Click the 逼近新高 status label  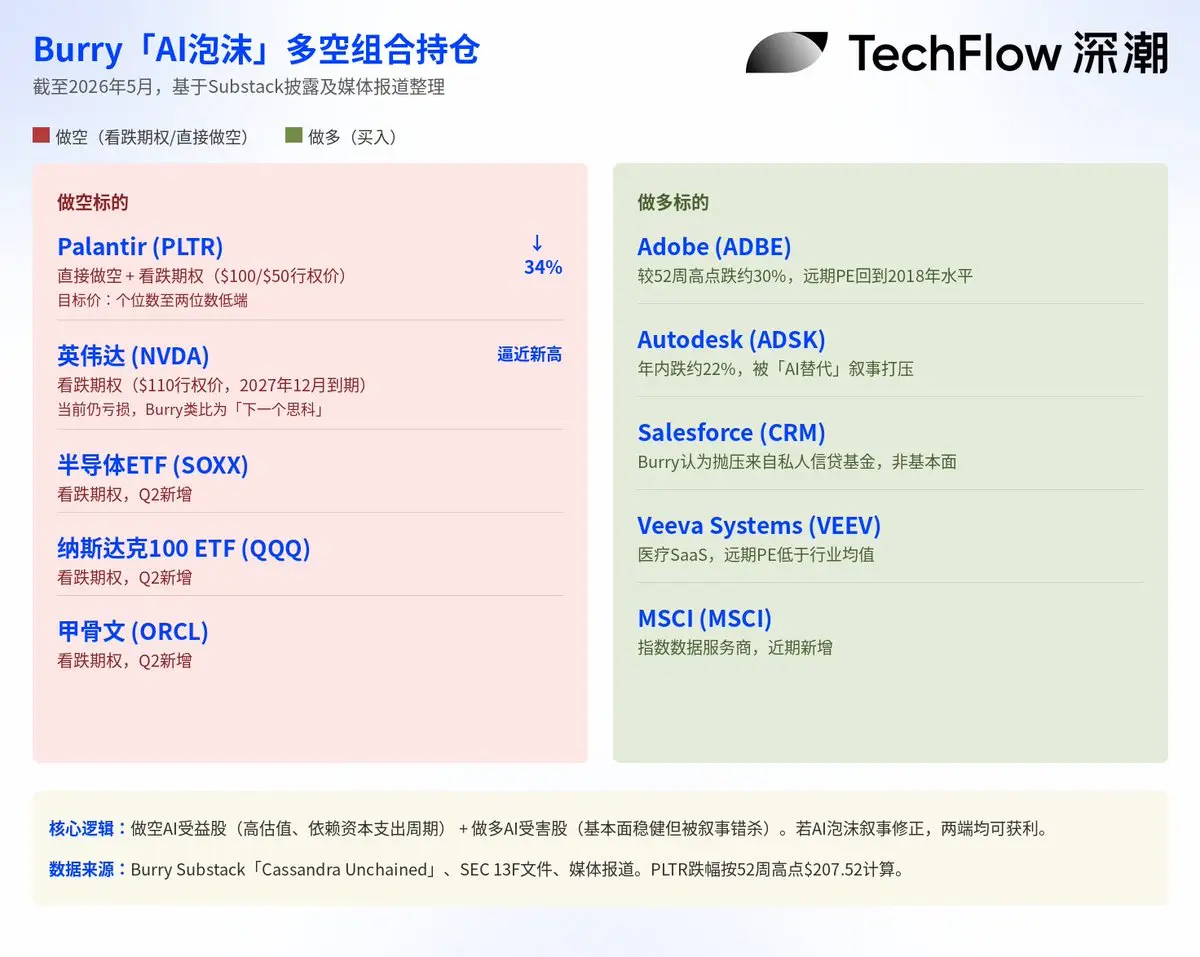pos(530,354)
